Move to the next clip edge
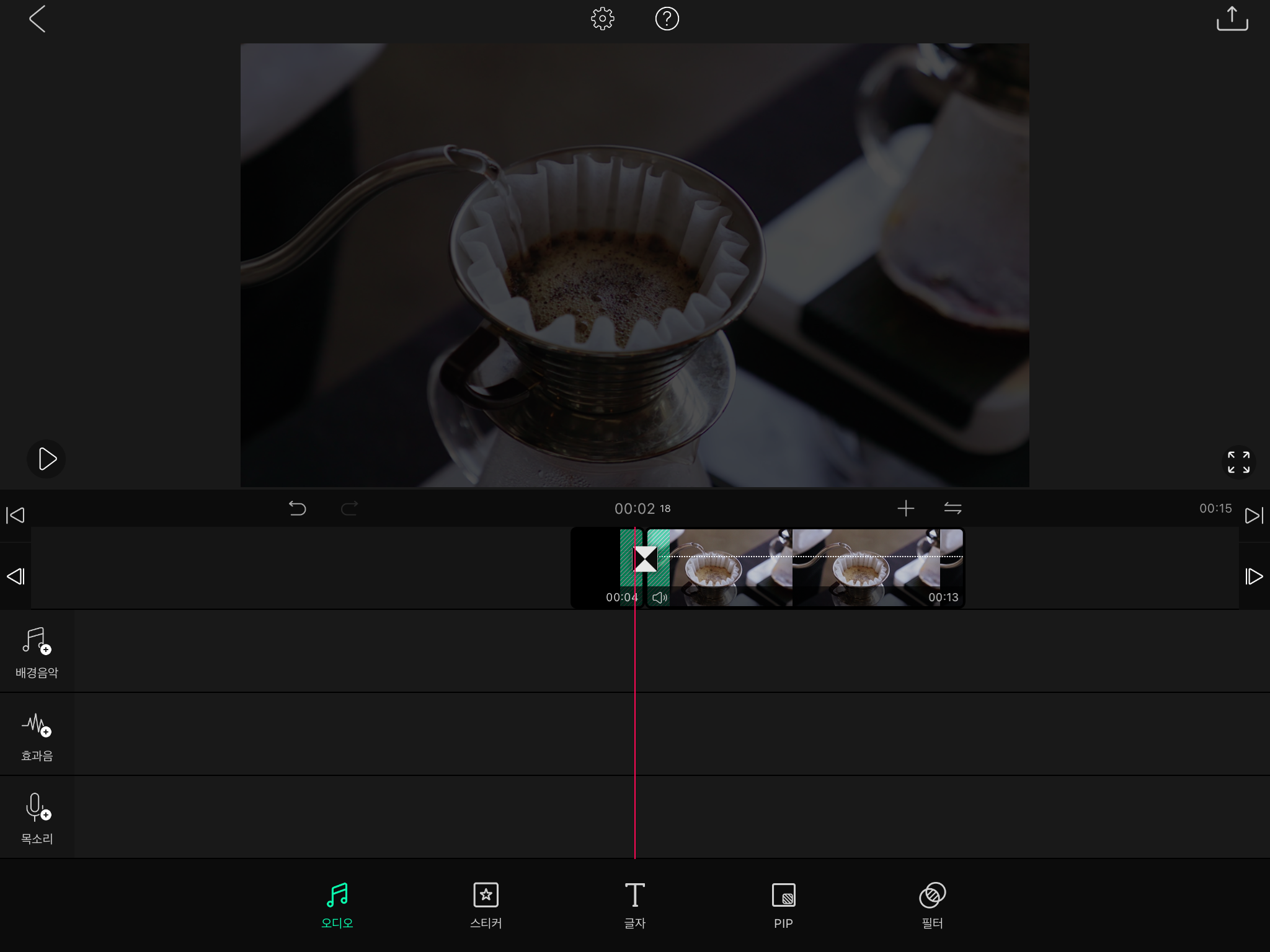Image resolution: width=1270 pixels, height=952 pixels. coord(1253,576)
